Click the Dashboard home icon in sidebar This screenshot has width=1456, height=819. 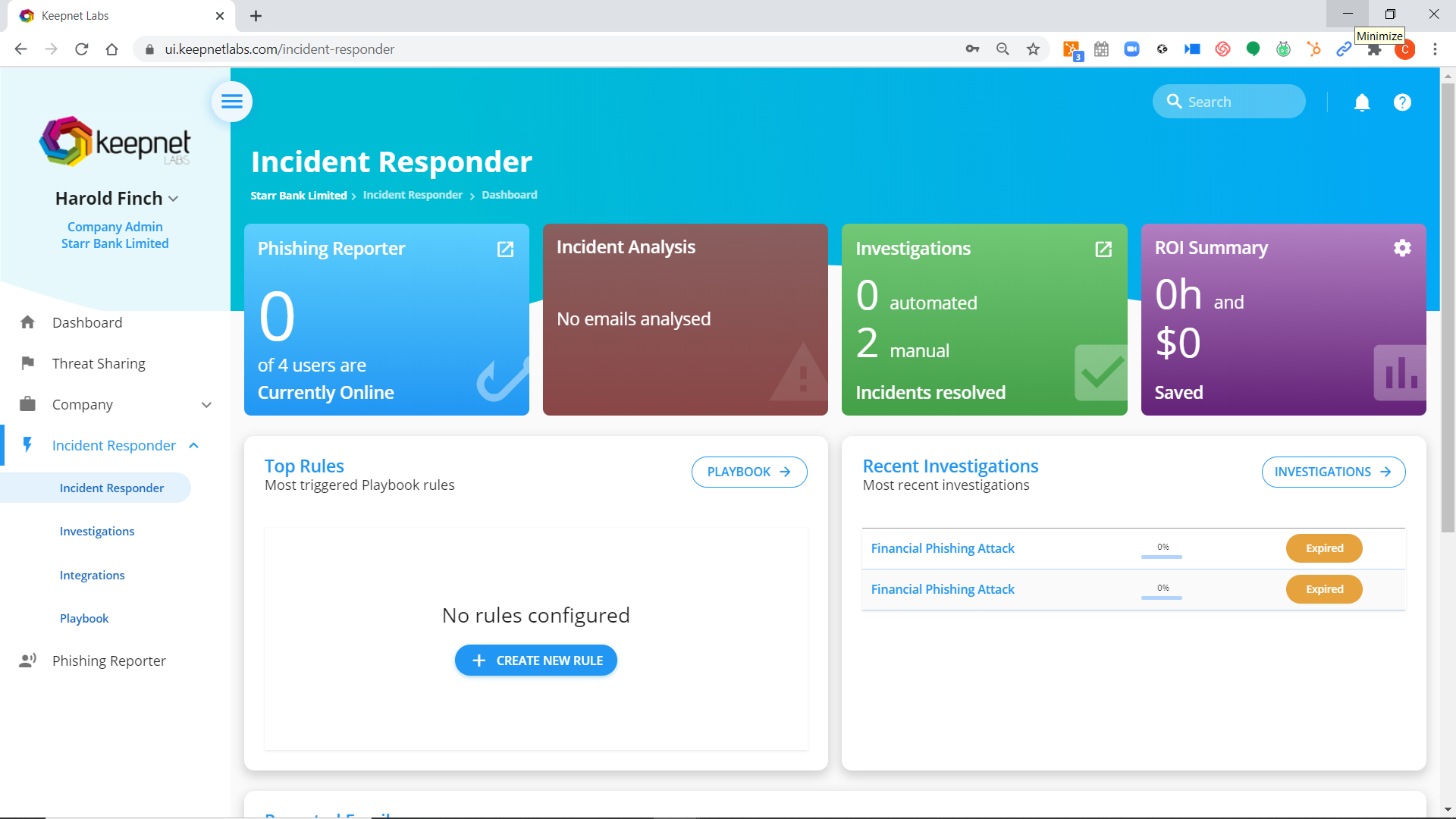(x=28, y=322)
